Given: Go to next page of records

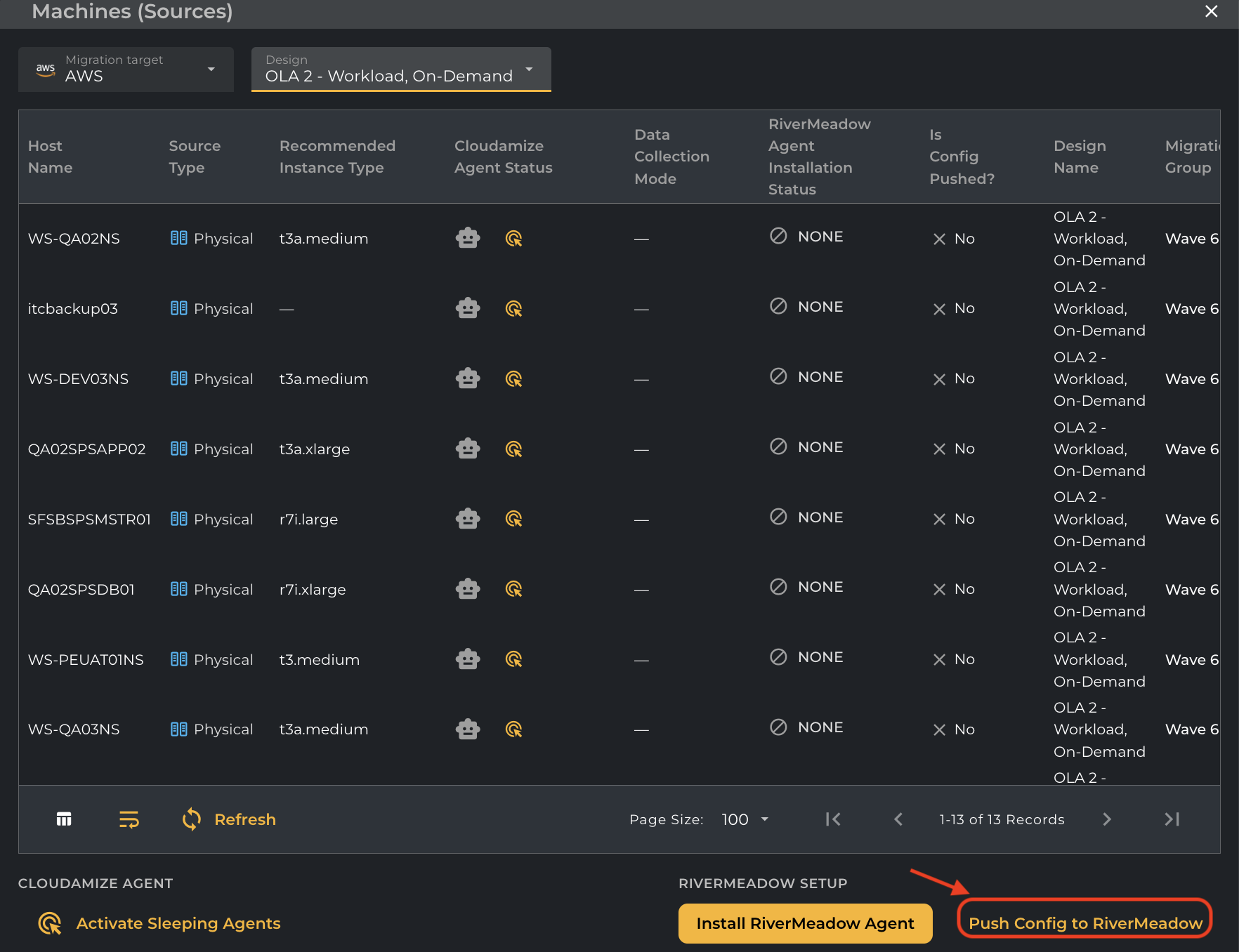Looking at the screenshot, I should 1107,819.
